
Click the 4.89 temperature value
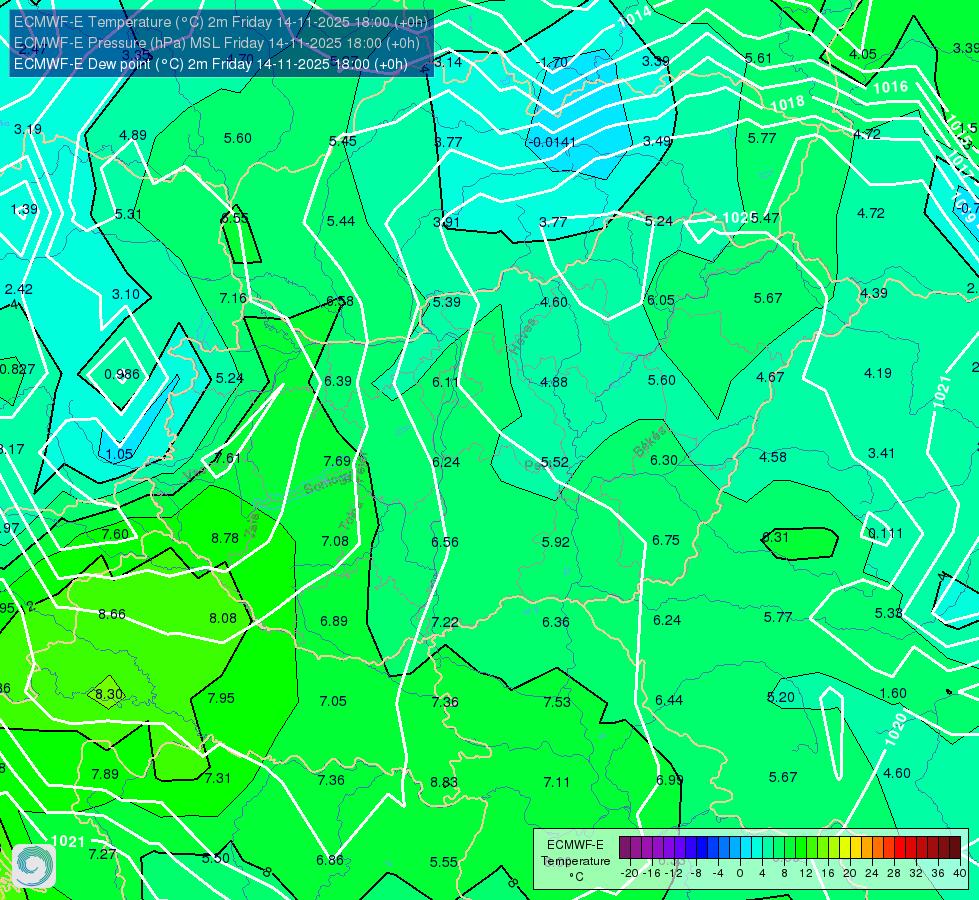133,135
